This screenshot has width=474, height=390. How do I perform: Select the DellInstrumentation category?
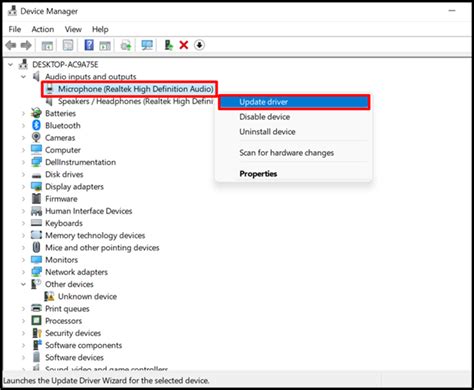(x=80, y=162)
